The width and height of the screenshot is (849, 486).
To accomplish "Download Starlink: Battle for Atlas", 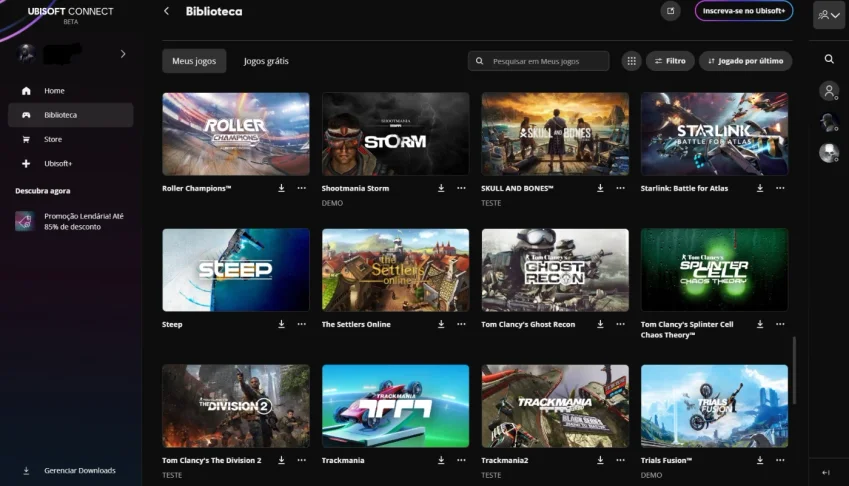I will [760, 188].
